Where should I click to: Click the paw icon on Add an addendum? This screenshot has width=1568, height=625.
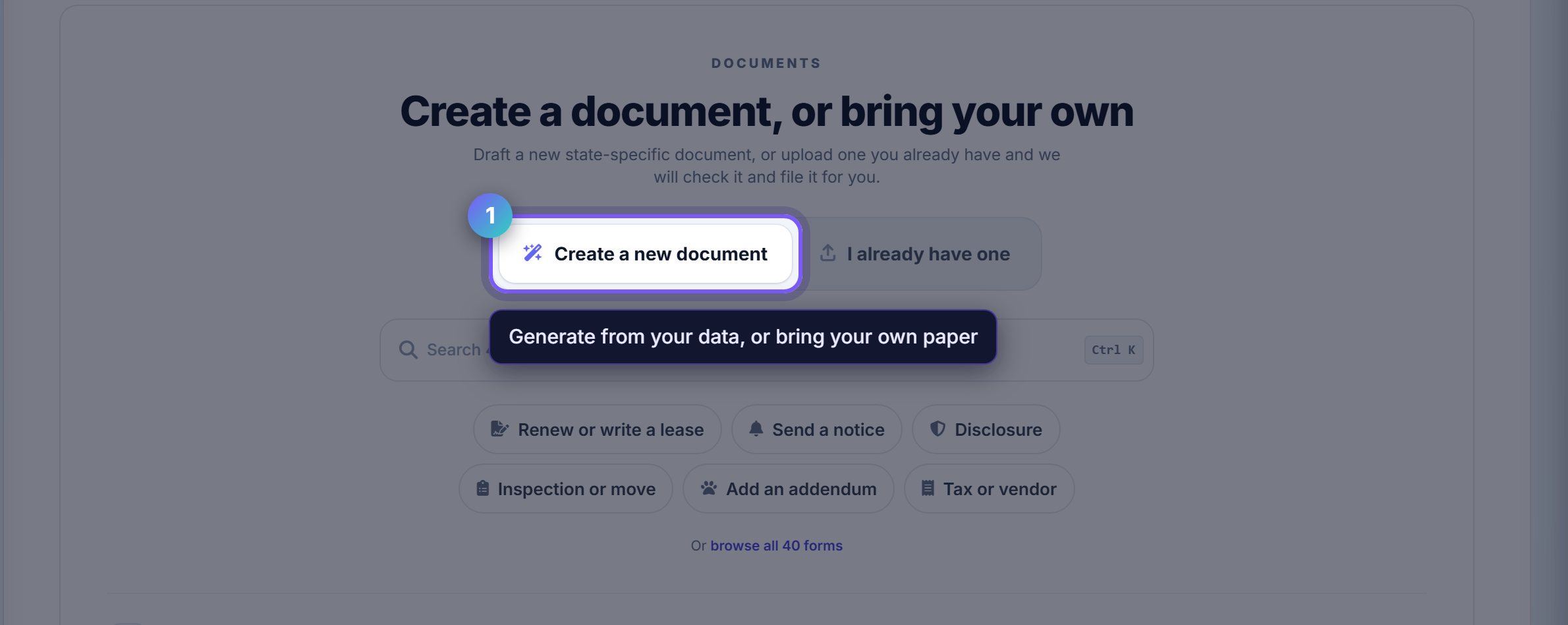pos(709,489)
